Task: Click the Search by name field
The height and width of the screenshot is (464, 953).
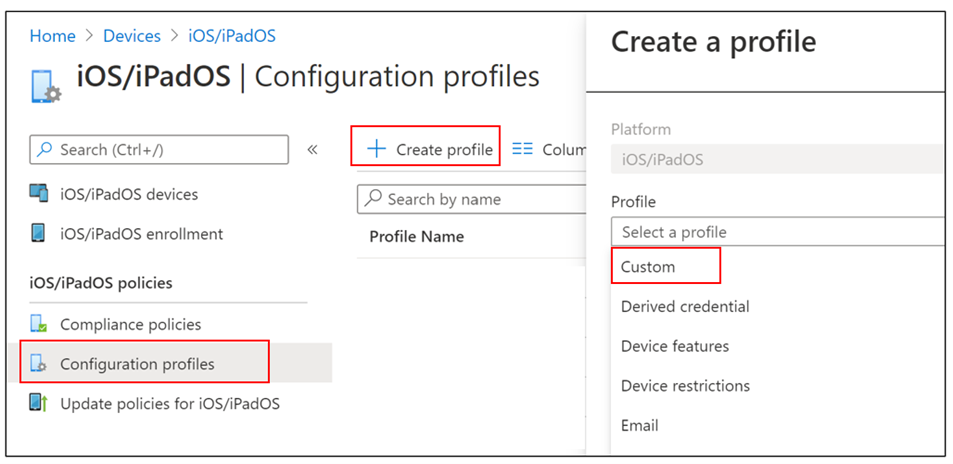Action: (472, 199)
